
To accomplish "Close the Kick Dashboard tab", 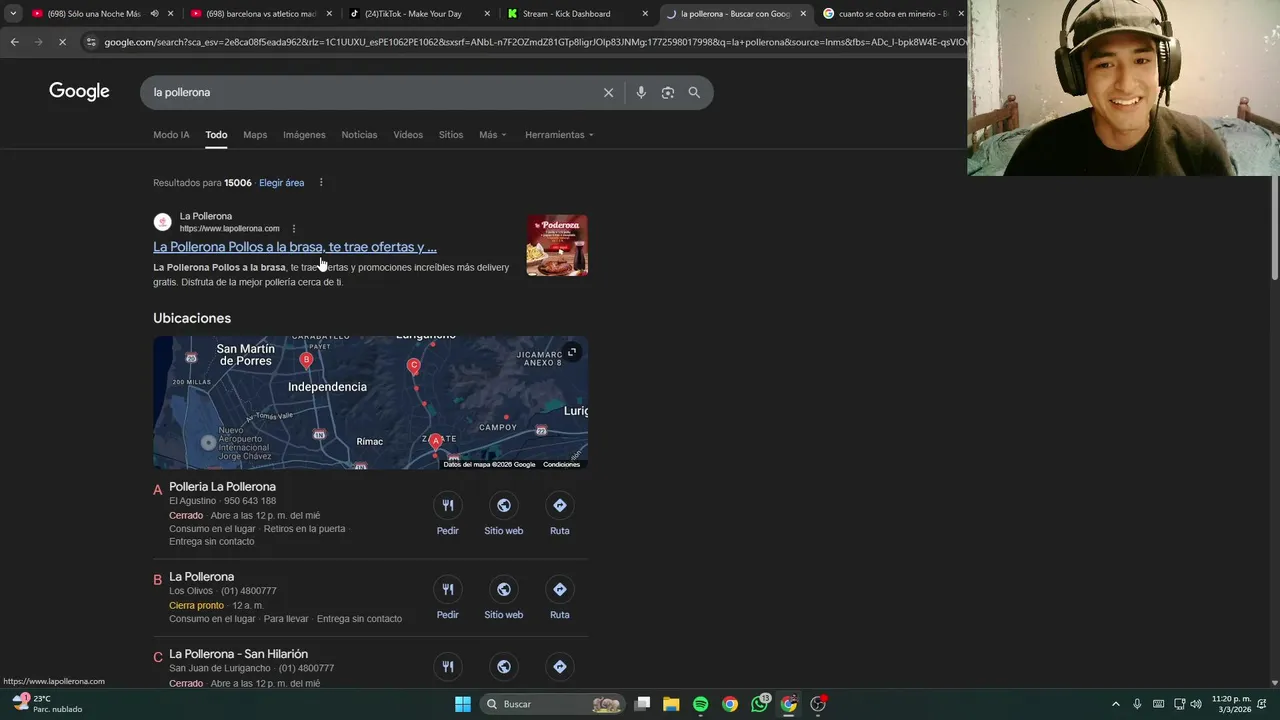I will click(645, 14).
